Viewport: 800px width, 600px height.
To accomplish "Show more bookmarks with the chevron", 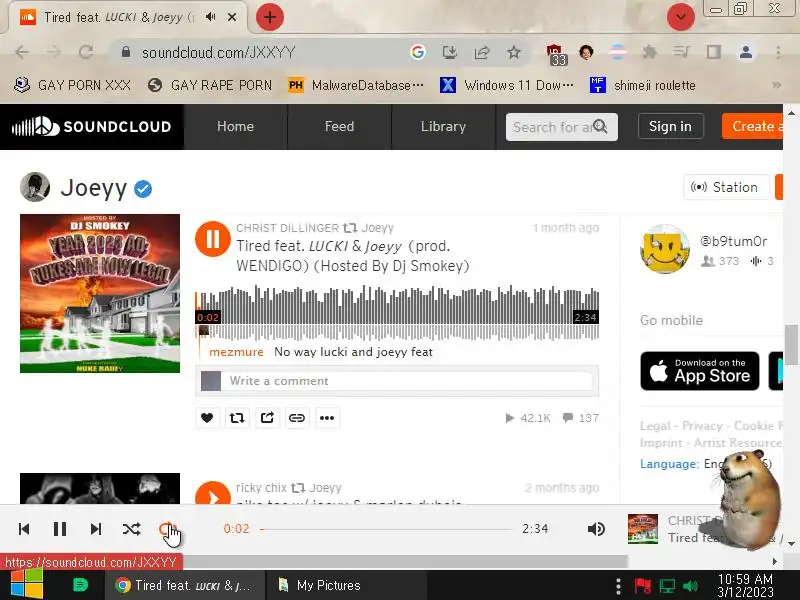I will [x=777, y=85].
